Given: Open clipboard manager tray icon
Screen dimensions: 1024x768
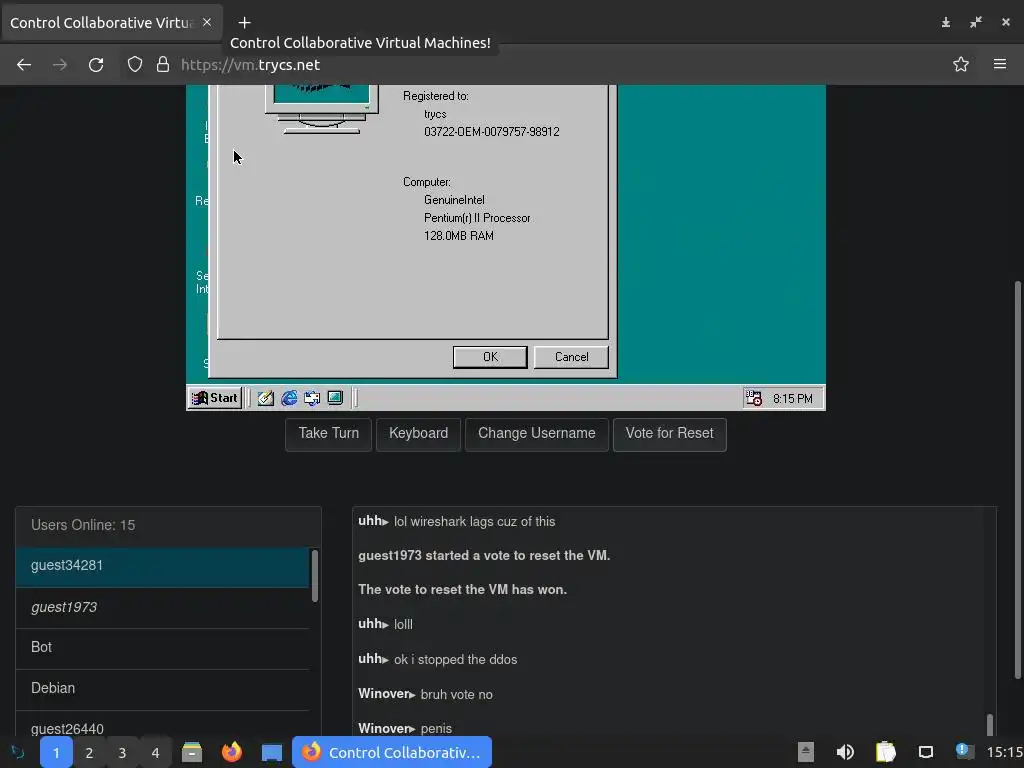Looking at the screenshot, I should point(886,752).
